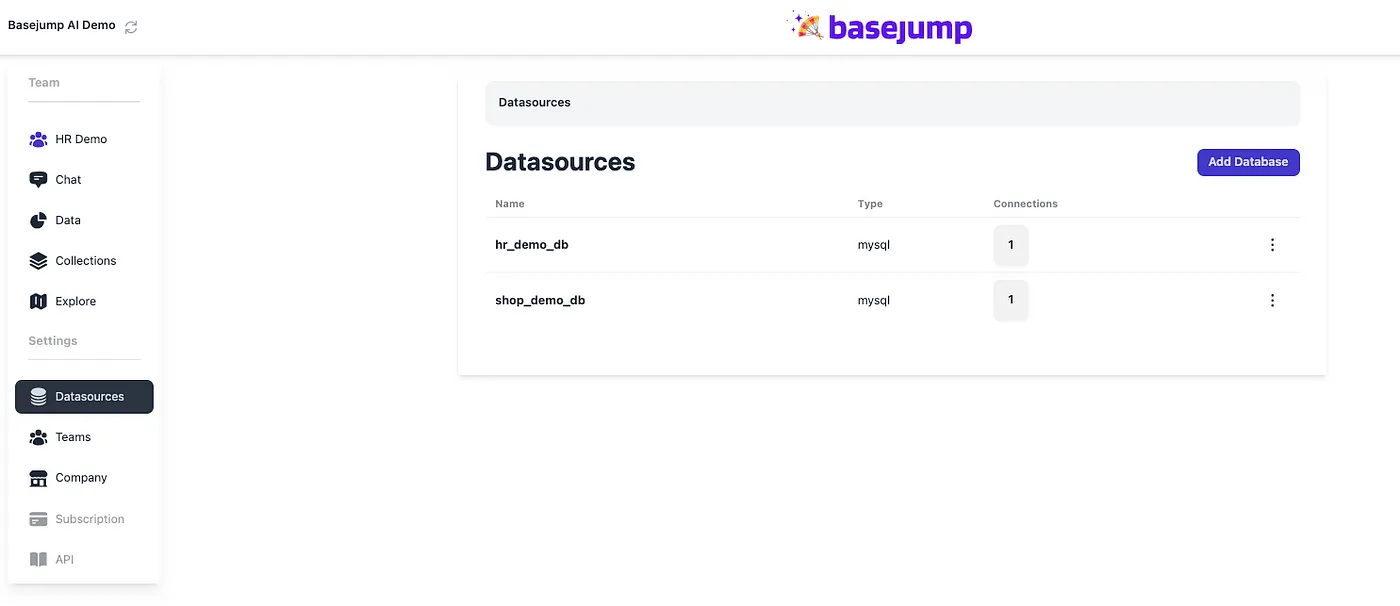Open the Company settings label
The image size is (1400, 606).
click(81, 478)
